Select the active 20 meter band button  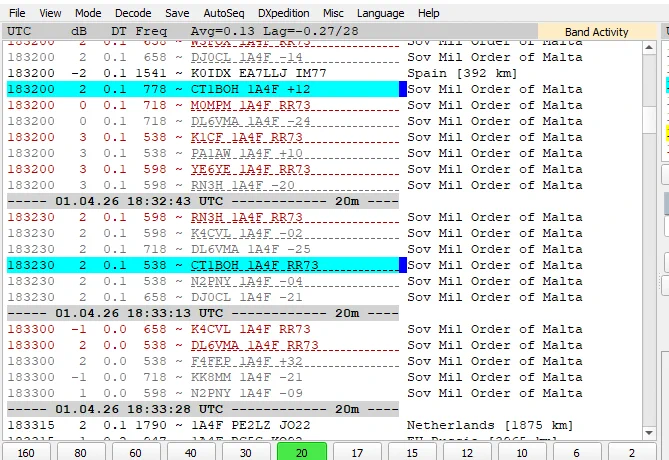(302, 452)
